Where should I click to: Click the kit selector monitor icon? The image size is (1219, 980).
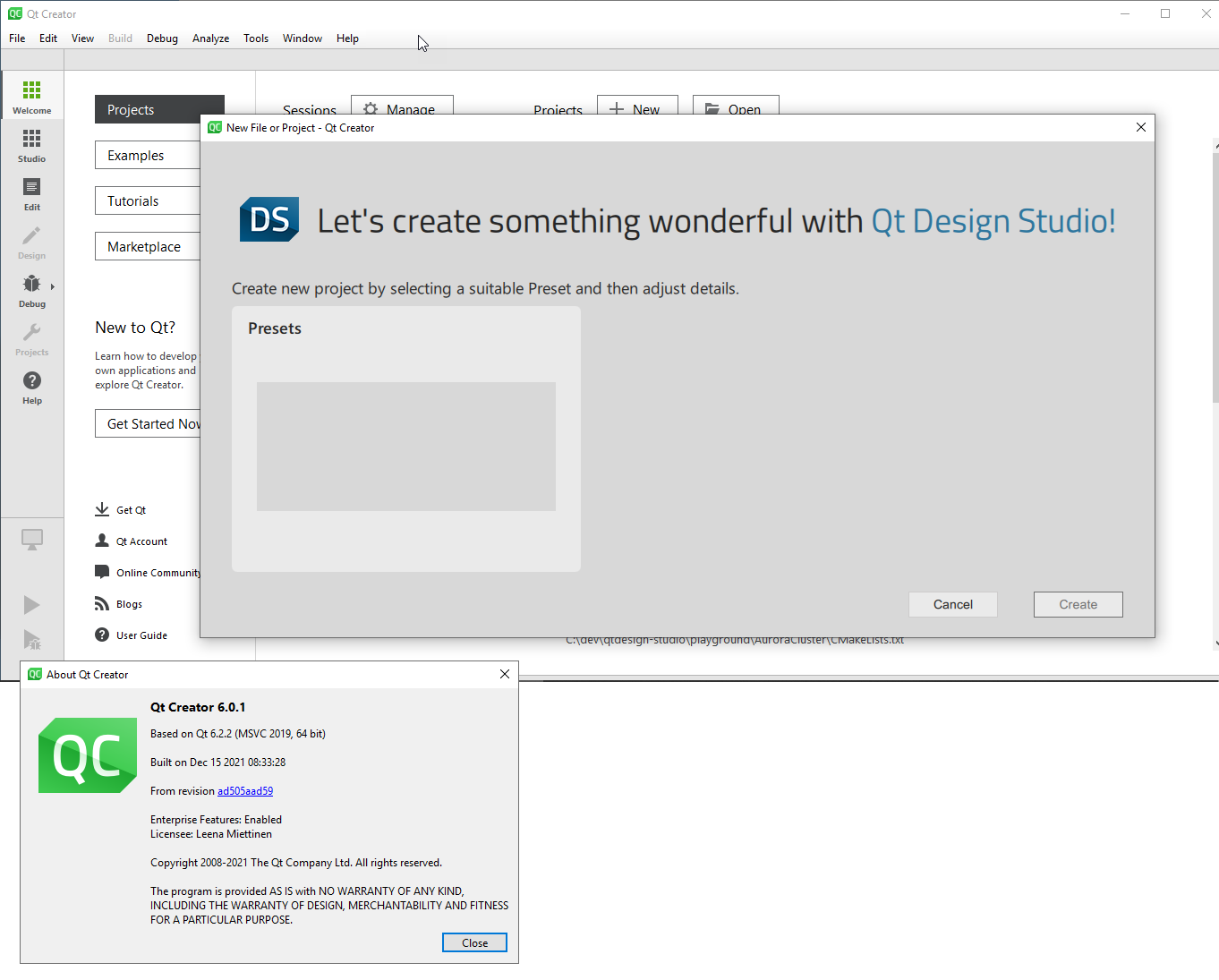click(x=31, y=540)
